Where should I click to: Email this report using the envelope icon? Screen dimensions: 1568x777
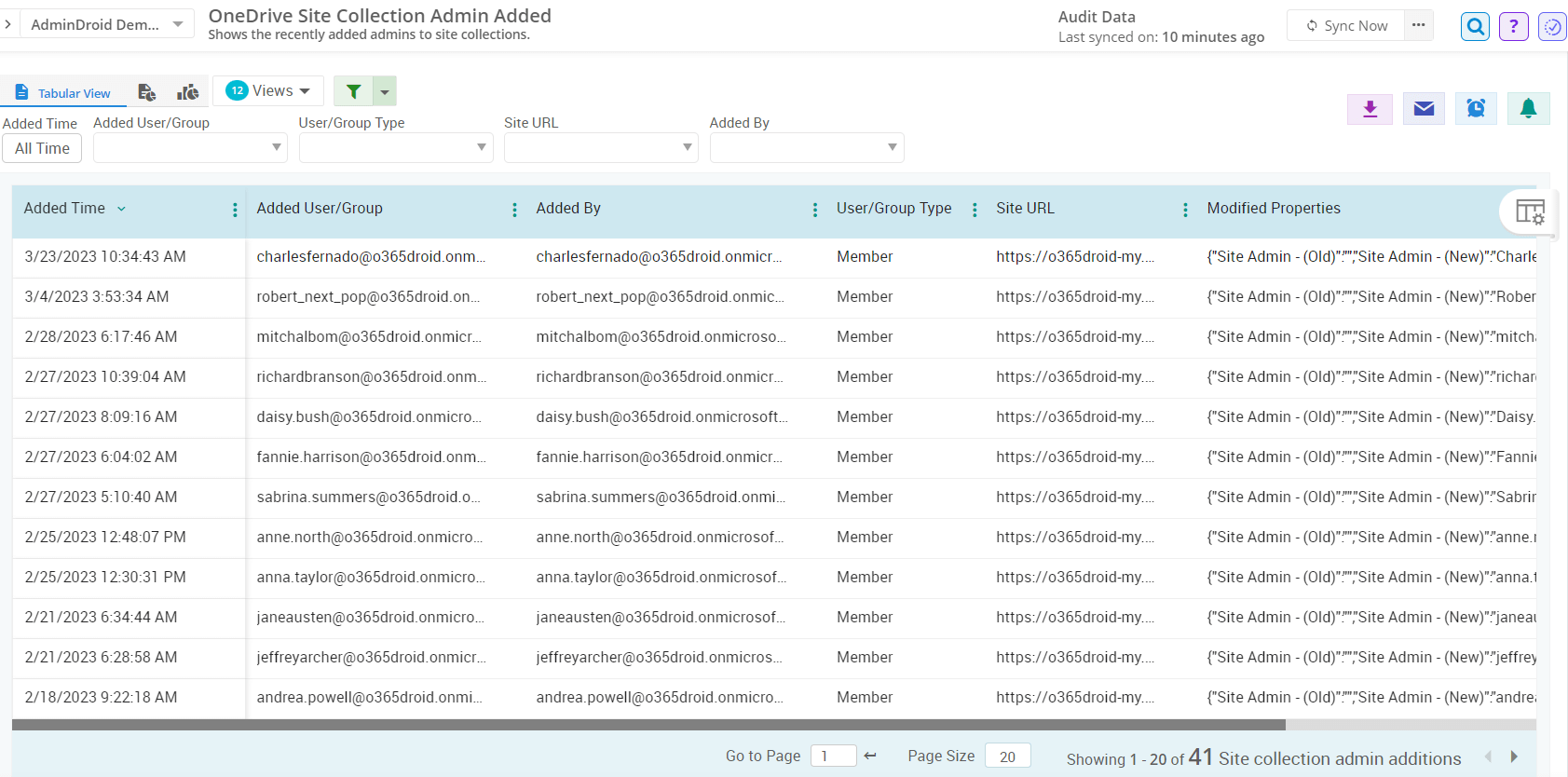[x=1424, y=109]
